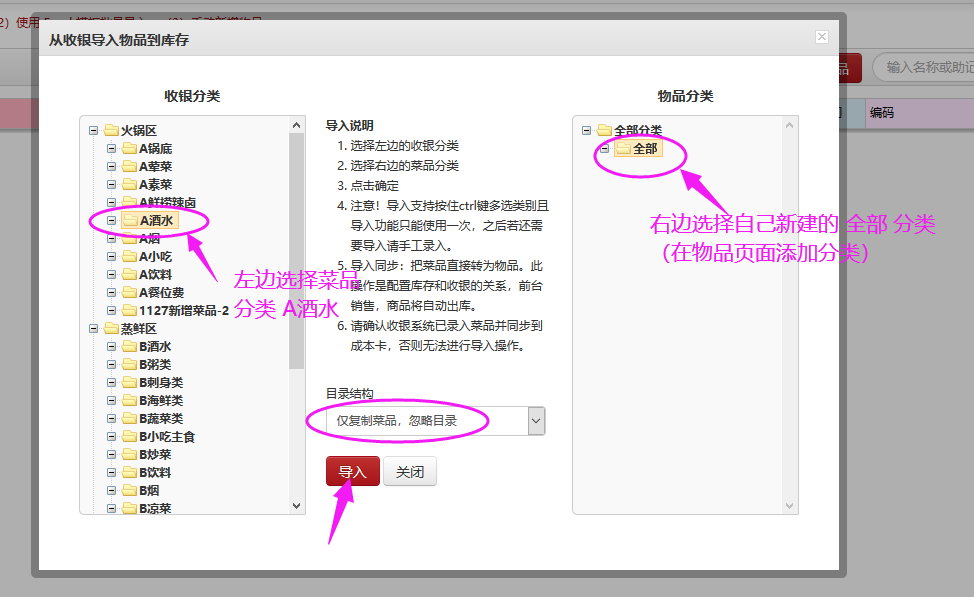Click the B炒菜 folder icon
Viewport: 974px width, 597px height.
tap(129, 454)
